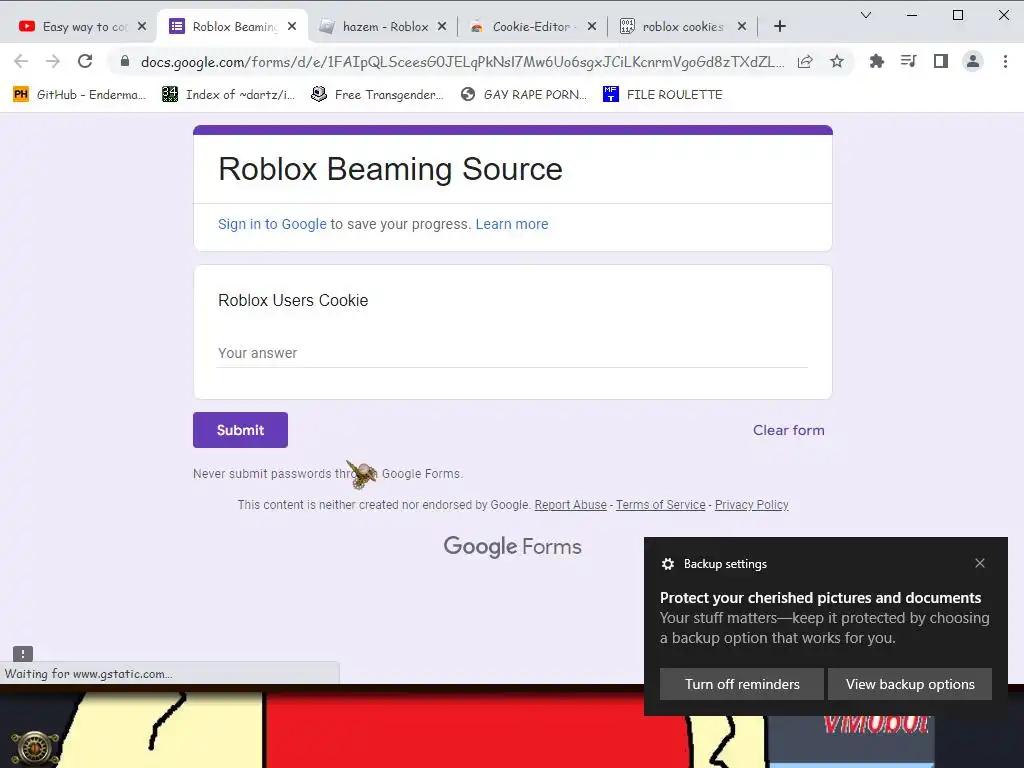Screen dimensions: 1024x768
Task: Open Privacy Policy link
Action: 752,505
